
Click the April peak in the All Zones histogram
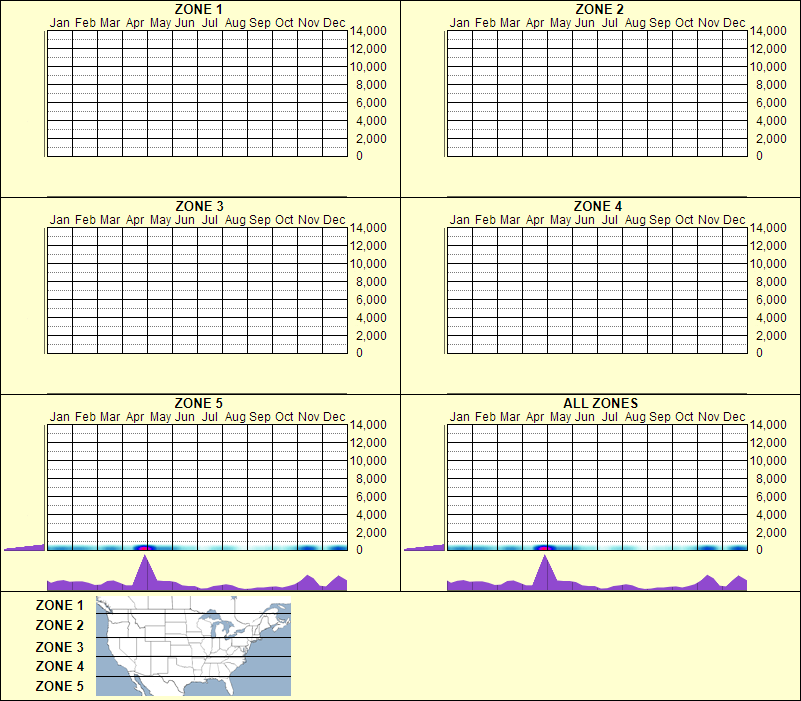point(545,573)
